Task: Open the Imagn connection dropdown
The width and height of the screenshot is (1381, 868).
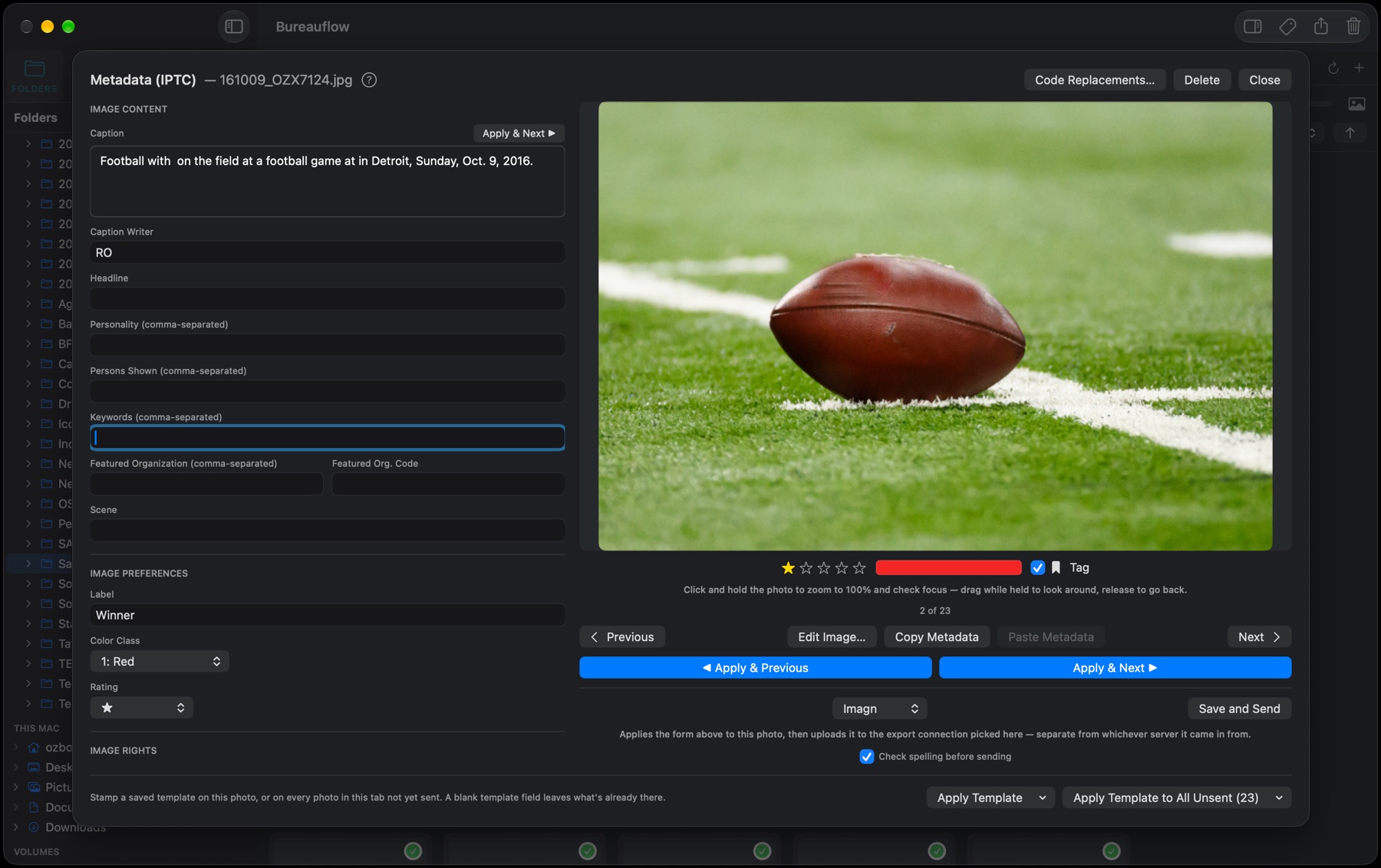Action: click(879, 709)
